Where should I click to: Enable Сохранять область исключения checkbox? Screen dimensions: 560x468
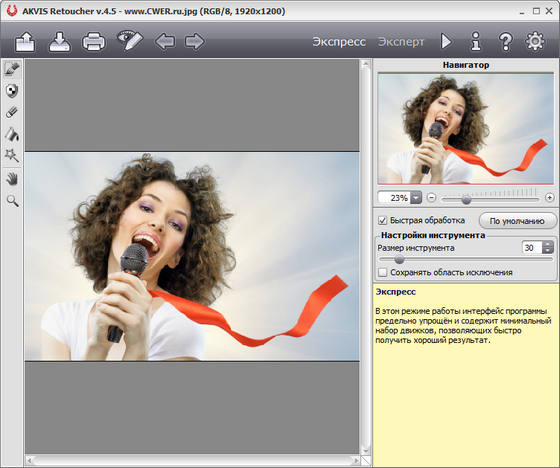382,273
